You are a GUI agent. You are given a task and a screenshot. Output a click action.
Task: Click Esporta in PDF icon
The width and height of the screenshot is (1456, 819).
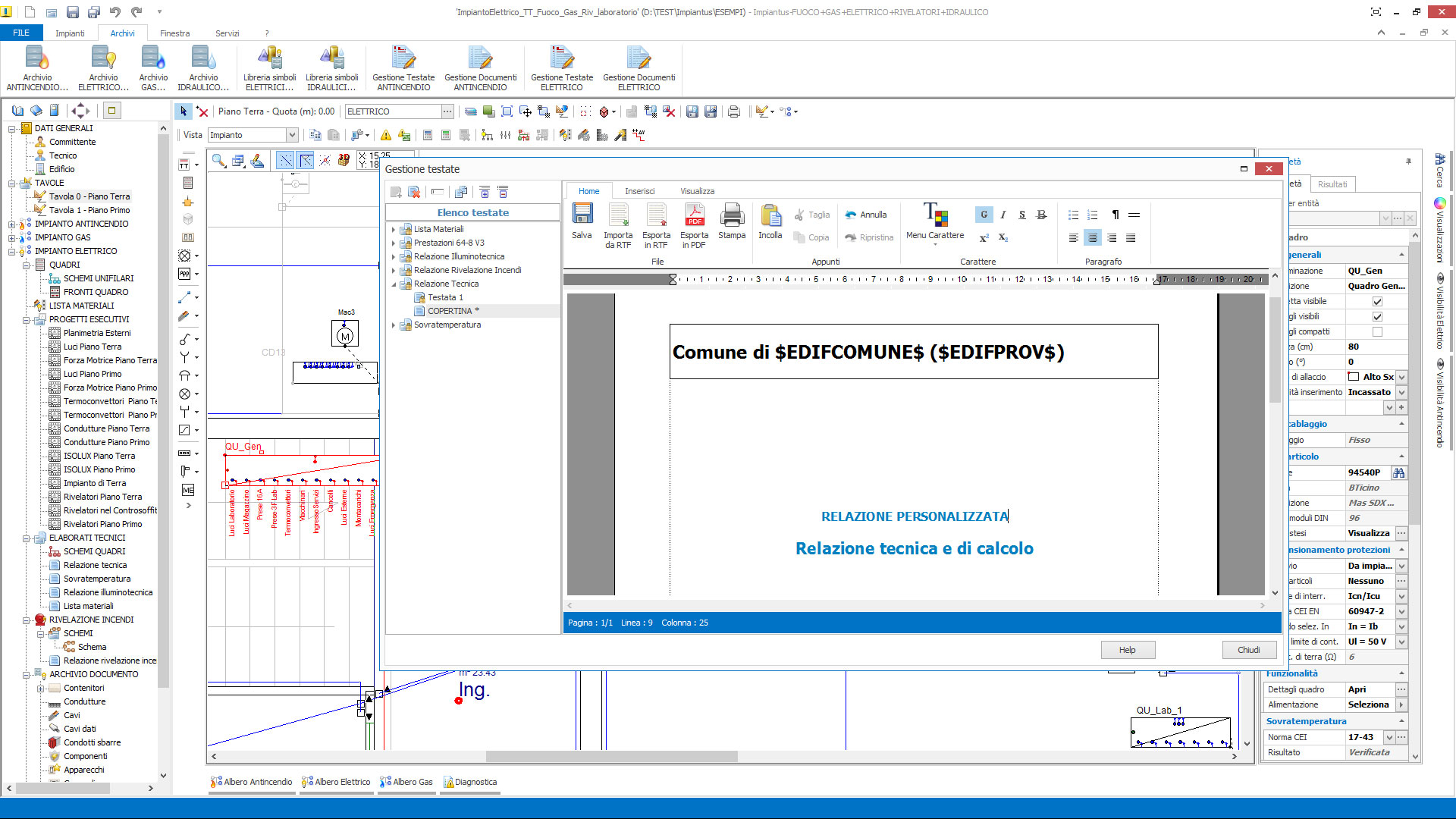(x=694, y=226)
